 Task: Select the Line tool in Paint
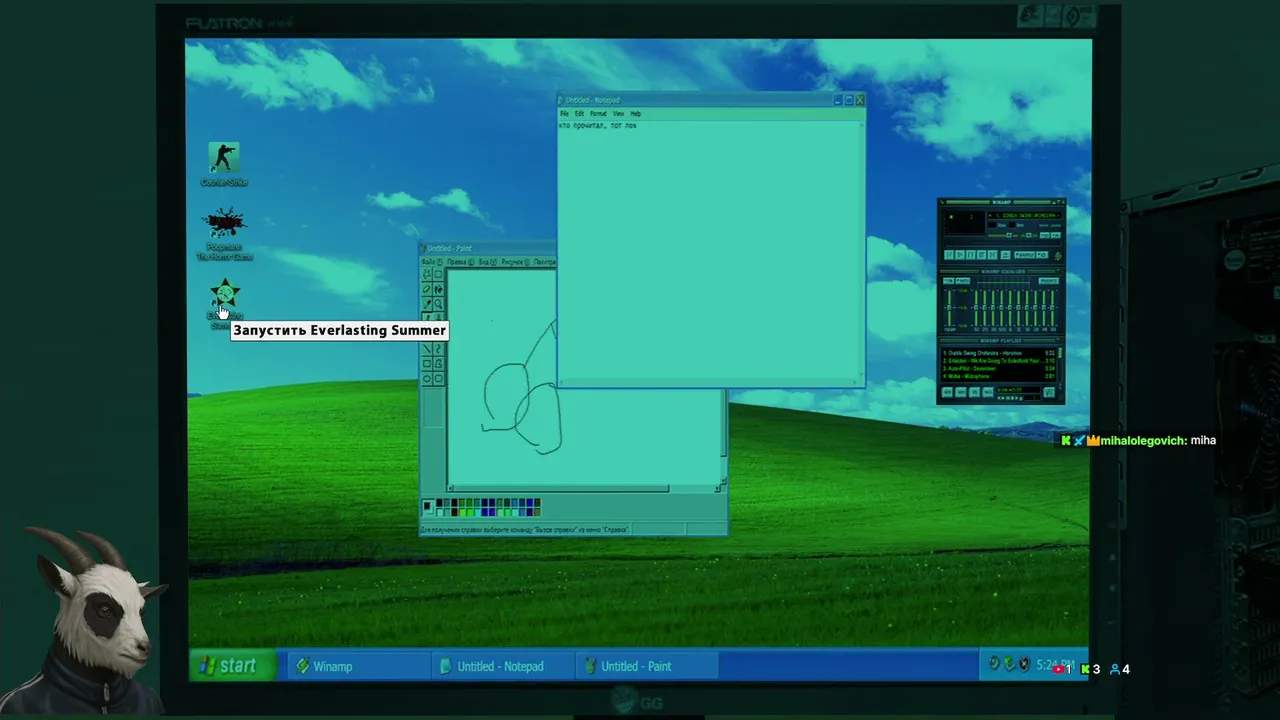pos(427,349)
